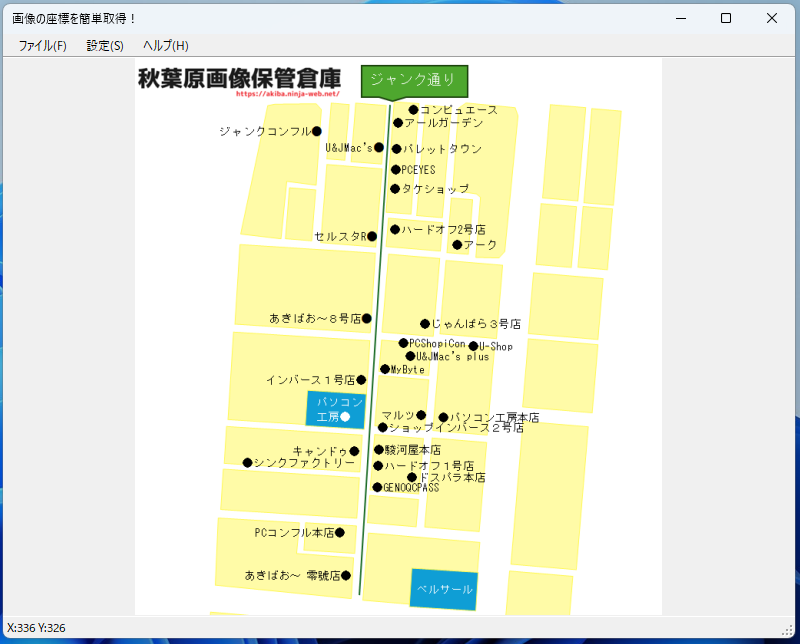Image resolution: width=800 pixels, height=644 pixels.
Task: Click the X/Y coordinate readout in status bar
Action: (37, 628)
